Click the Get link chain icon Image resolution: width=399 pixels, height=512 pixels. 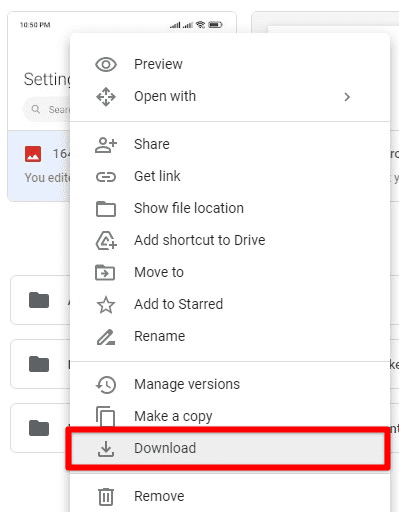coord(106,177)
